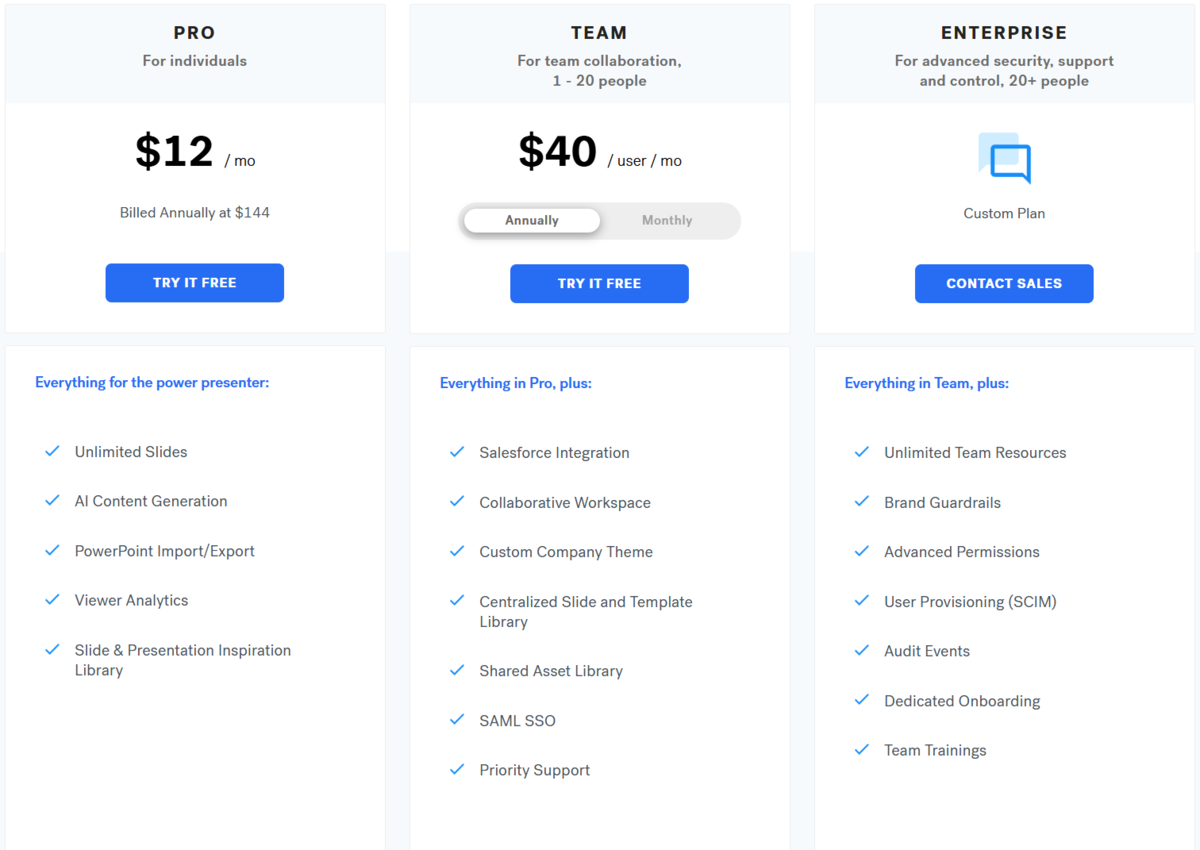Click 'Everything in Team, plus:' text

tap(927, 383)
